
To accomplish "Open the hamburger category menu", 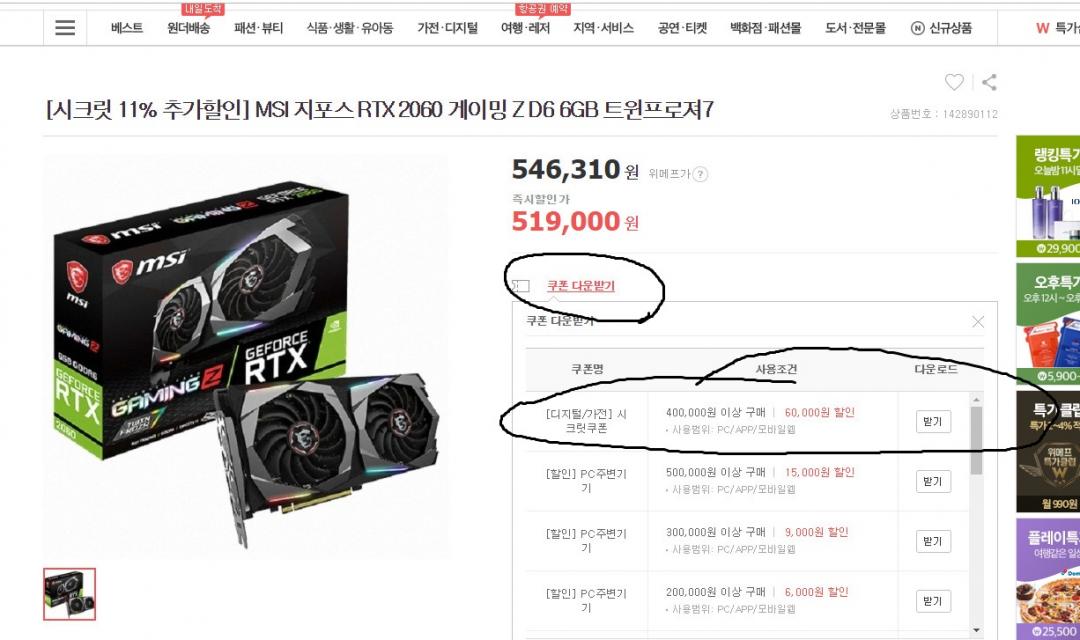I will [x=65, y=28].
